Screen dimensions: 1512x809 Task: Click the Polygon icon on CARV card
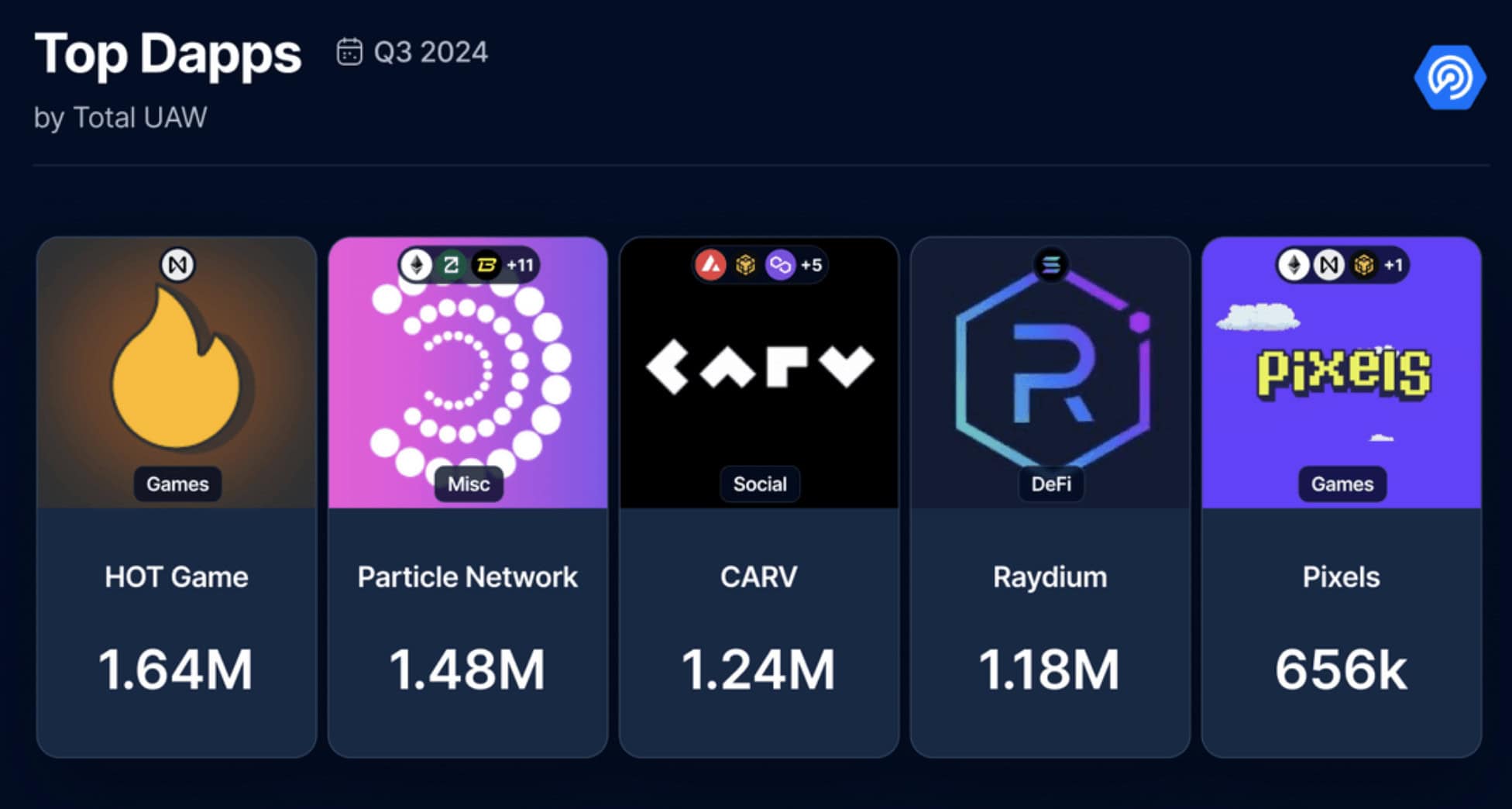780,265
